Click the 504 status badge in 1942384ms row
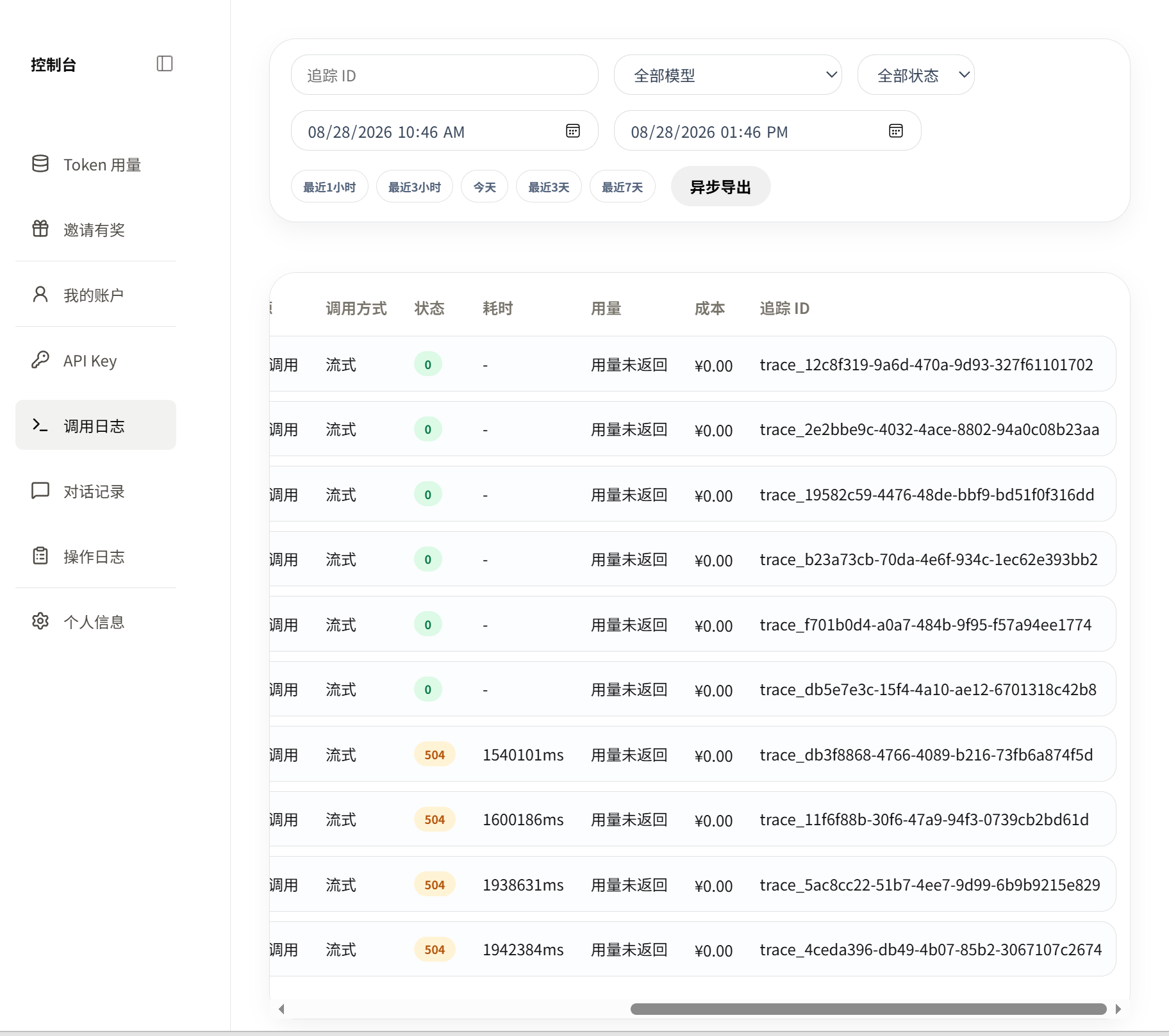The width and height of the screenshot is (1169, 1036). pos(435,950)
